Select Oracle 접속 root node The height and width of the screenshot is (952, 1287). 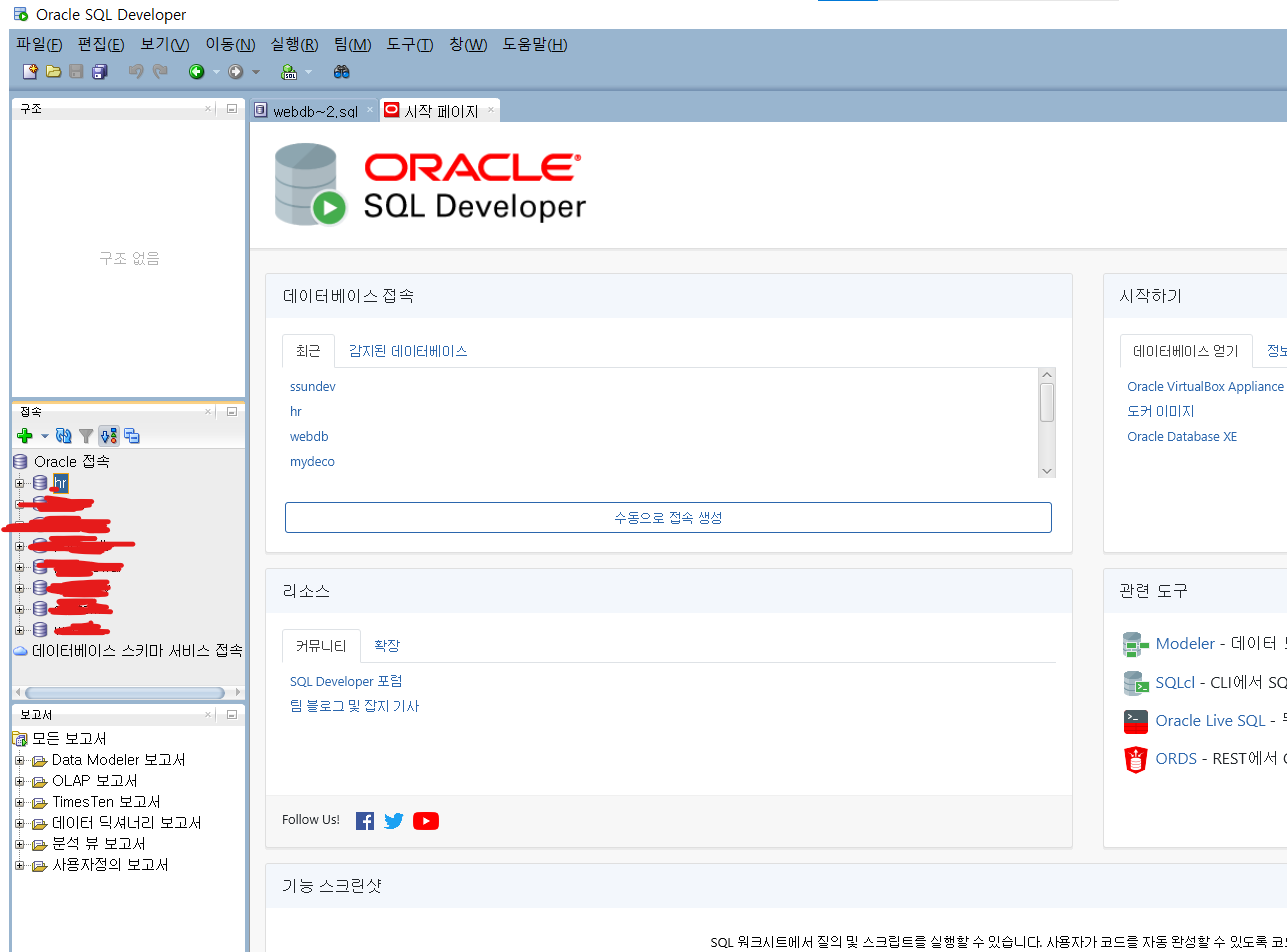point(71,461)
